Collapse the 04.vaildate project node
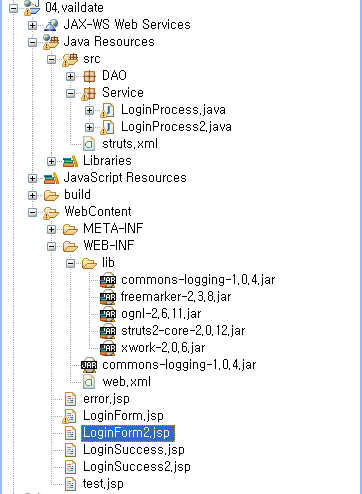The height and width of the screenshot is (494, 362). (x=14, y=8)
